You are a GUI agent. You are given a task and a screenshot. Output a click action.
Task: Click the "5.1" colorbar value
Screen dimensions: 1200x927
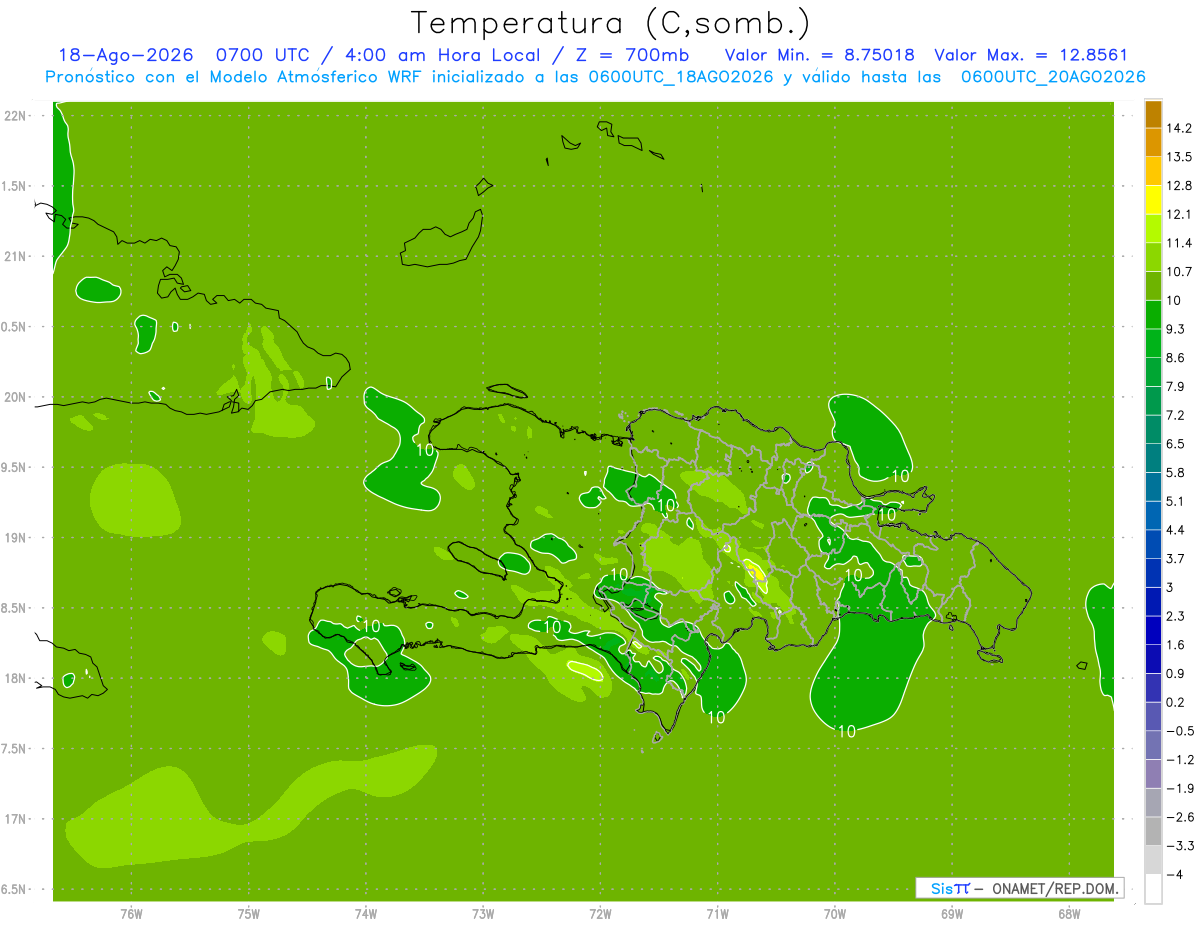tap(1177, 501)
